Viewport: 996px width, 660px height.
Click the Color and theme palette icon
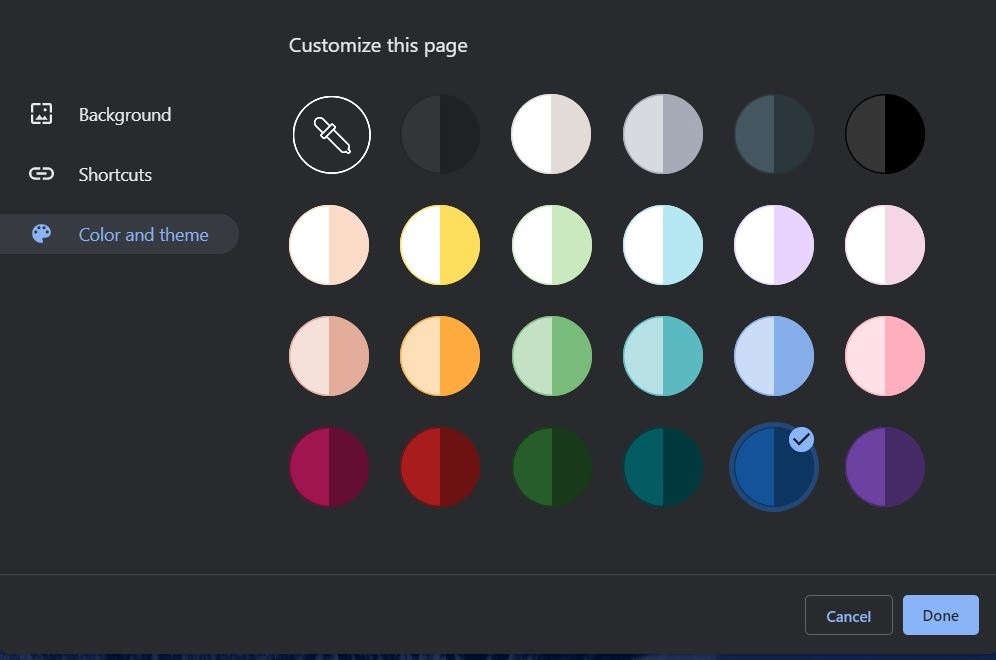click(x=41, y=234)
